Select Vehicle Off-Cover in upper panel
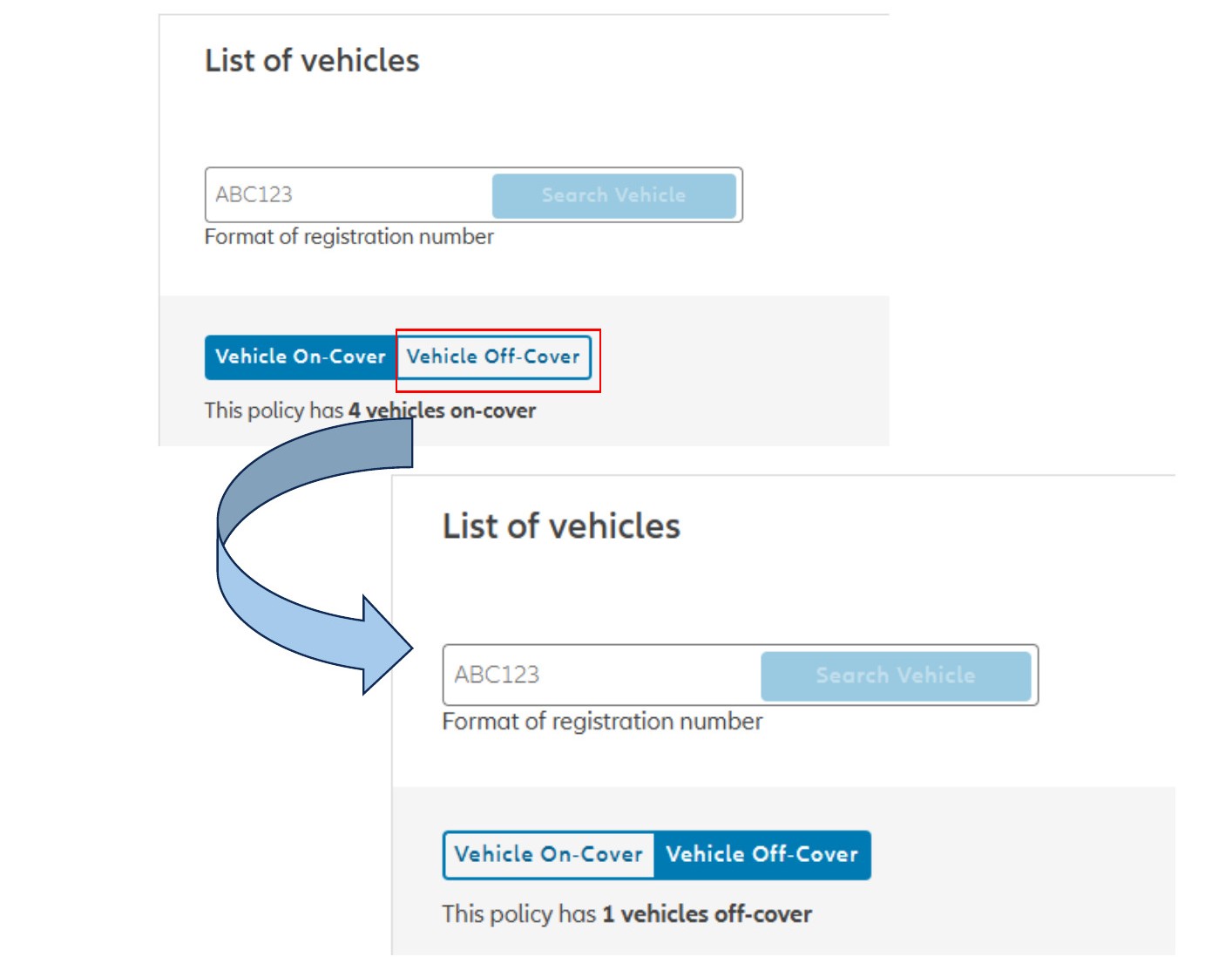This screenshot has width=1232, height=977. click(494, 357)
